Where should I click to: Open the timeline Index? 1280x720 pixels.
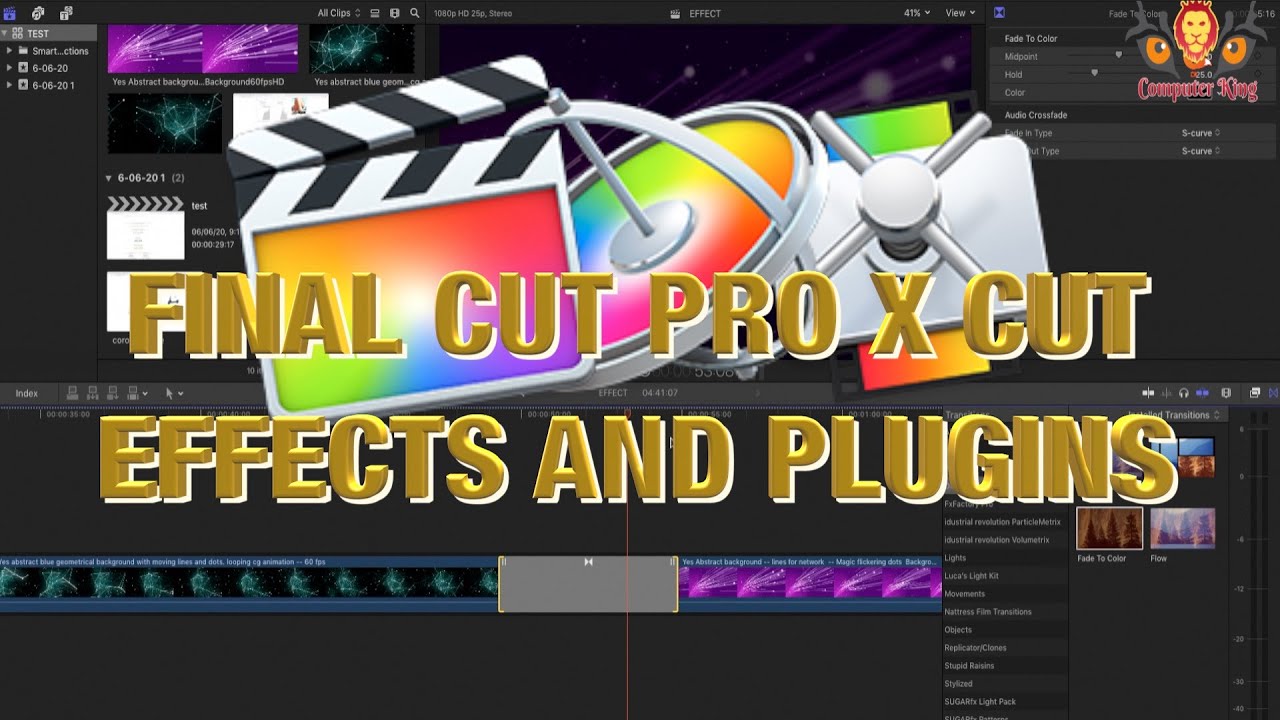pos(27,394)
